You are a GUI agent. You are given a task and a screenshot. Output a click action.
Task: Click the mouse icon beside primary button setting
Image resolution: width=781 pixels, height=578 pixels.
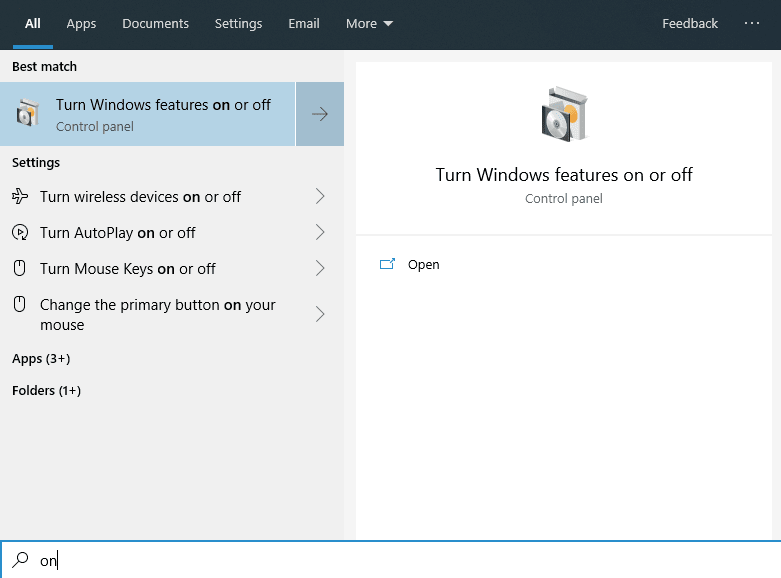click(19, 304)
